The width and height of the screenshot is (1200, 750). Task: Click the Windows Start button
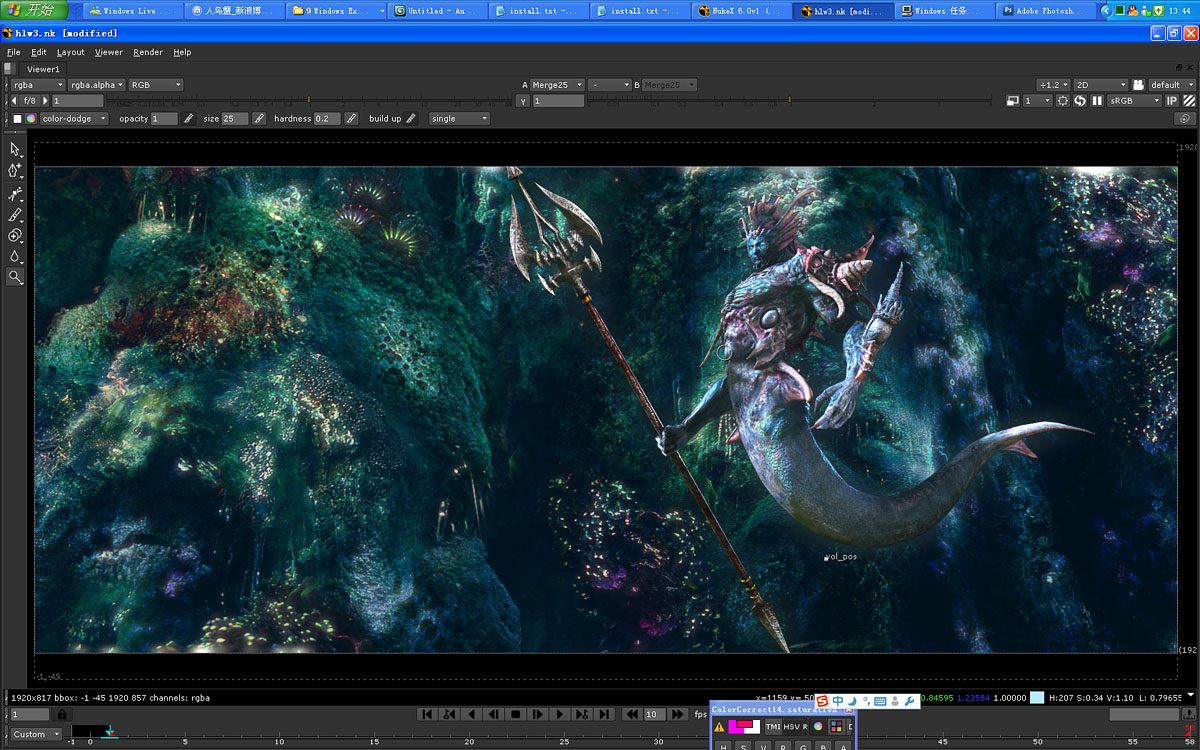pyautogui.click(x=34, y=11)
